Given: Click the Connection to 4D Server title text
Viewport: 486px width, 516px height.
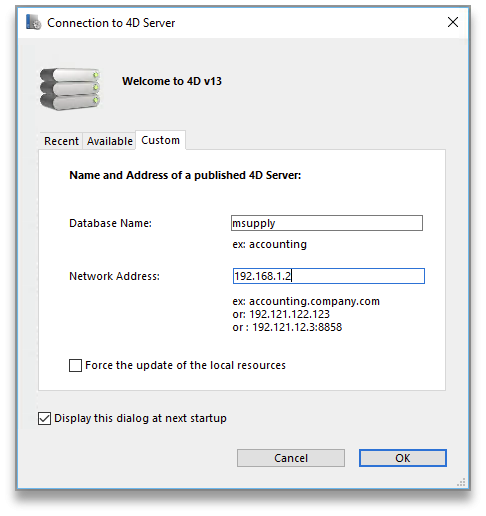Looking at the screenshot, I should pos(111,23).
